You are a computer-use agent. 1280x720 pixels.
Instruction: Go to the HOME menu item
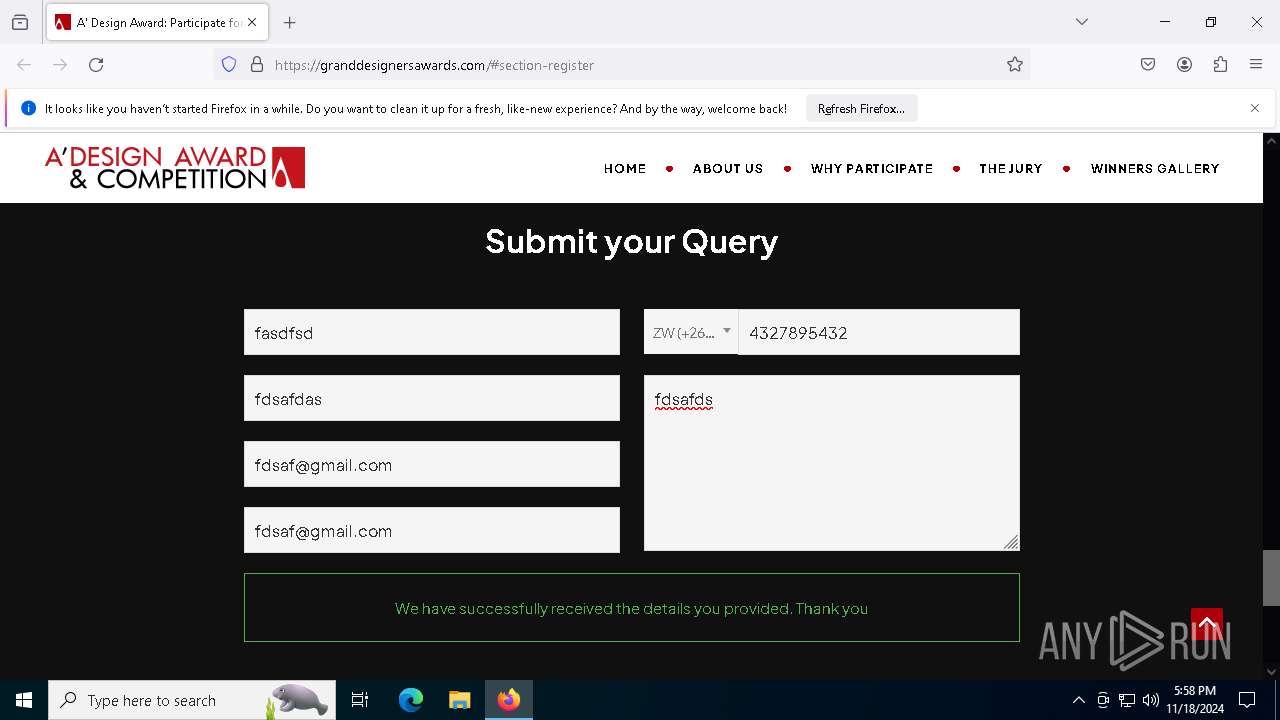pyautogui.click(x=625, y=169)
